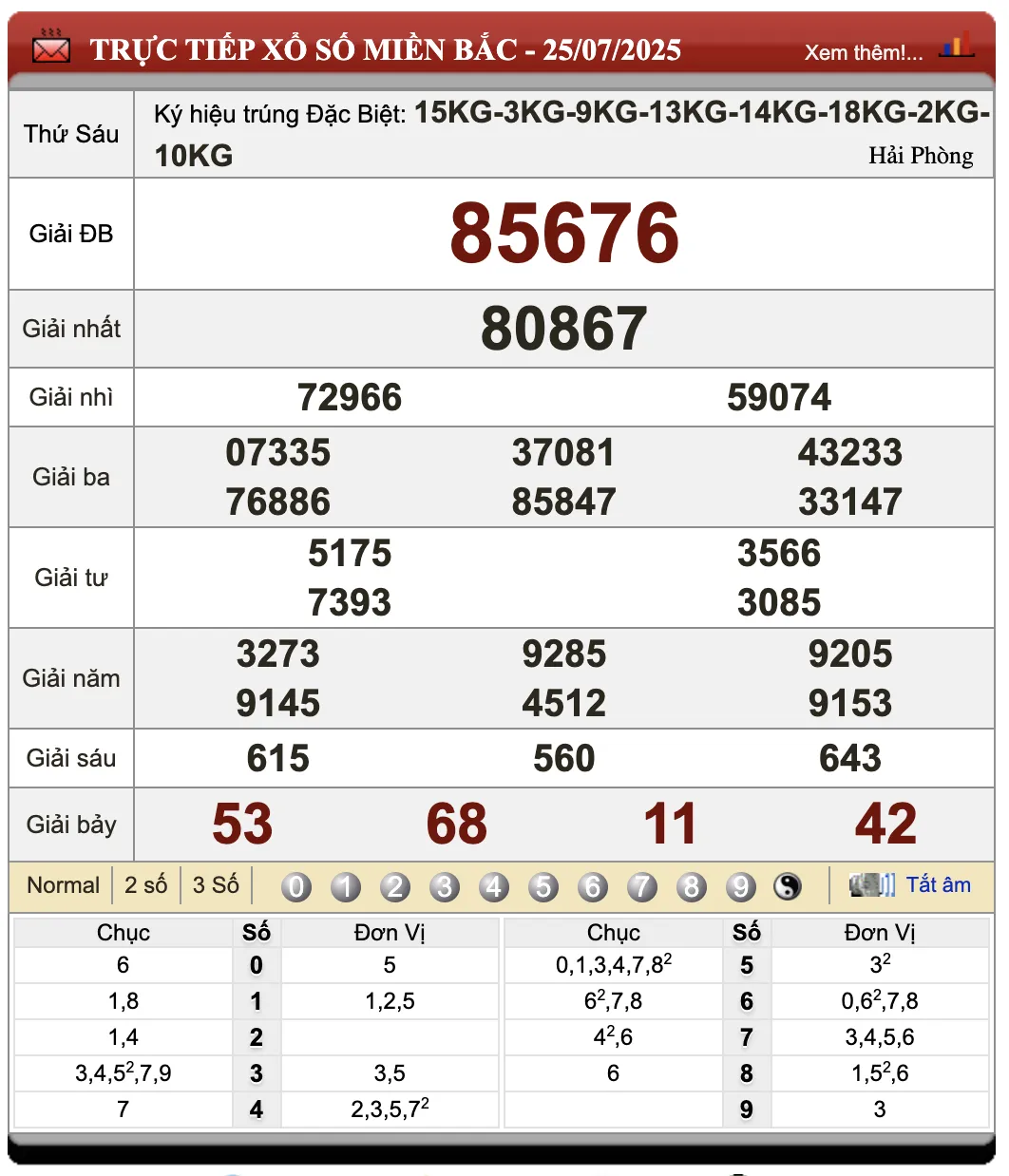Click the TRỰC TIẾP XỔ SỐ MIỀN BẮC title
The height and width of the screenshot is (1176, 1009).
tap(384, 49)
